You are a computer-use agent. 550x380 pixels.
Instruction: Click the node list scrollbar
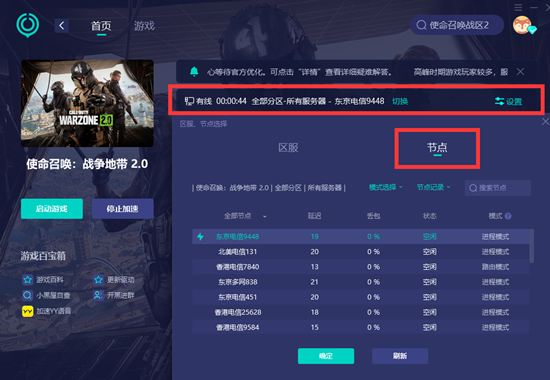[x=532, y=246]
